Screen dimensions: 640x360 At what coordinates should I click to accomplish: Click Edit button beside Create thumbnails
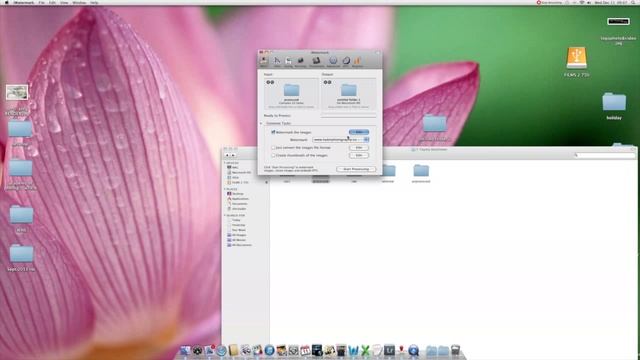point(359,155)
